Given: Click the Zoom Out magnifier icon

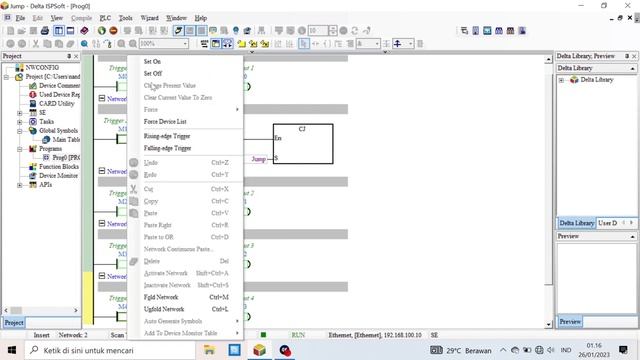Looking at the screenshot, I should click(x=133, y=44).
